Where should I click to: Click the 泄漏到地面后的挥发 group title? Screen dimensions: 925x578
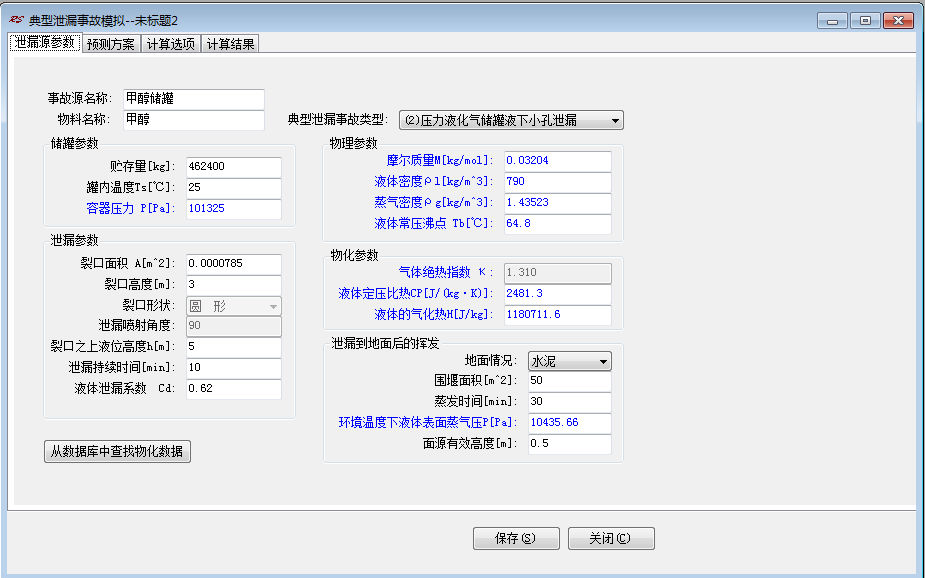(385, 343)
